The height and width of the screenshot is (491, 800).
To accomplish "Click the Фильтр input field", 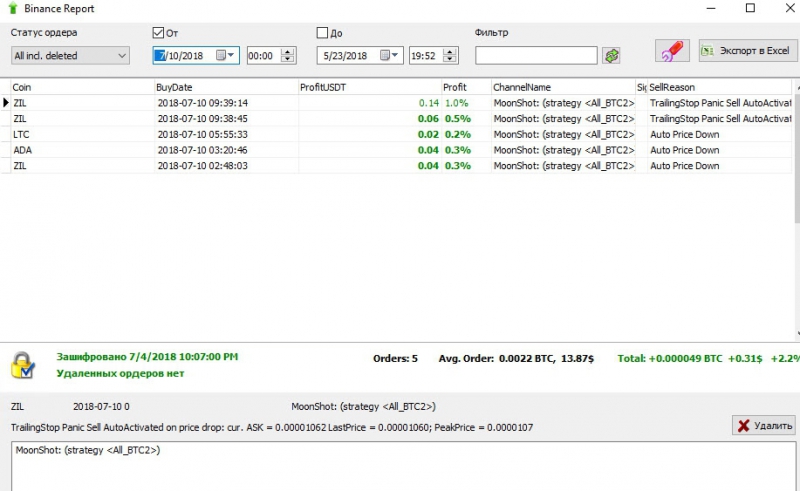I will coord(536,56).
